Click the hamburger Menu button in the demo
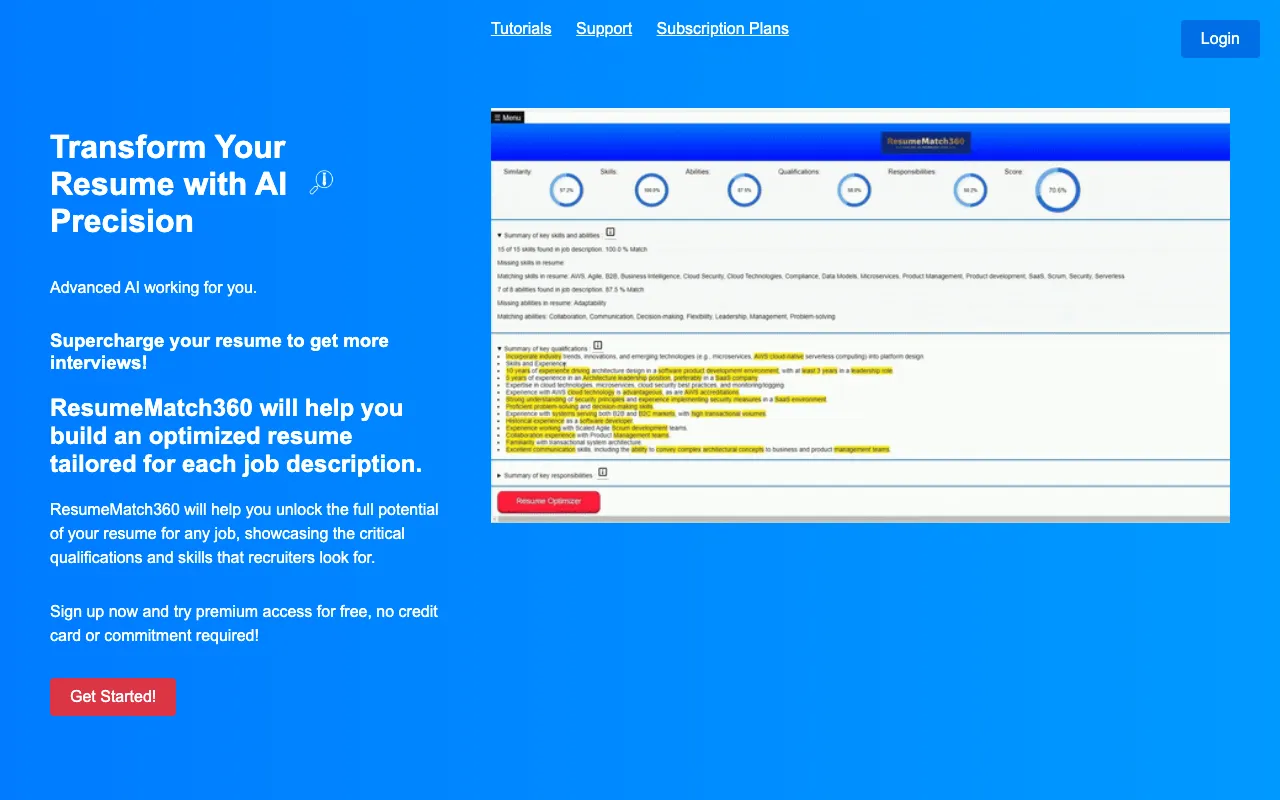This screenshot has height=800, width=1280. 508,117
